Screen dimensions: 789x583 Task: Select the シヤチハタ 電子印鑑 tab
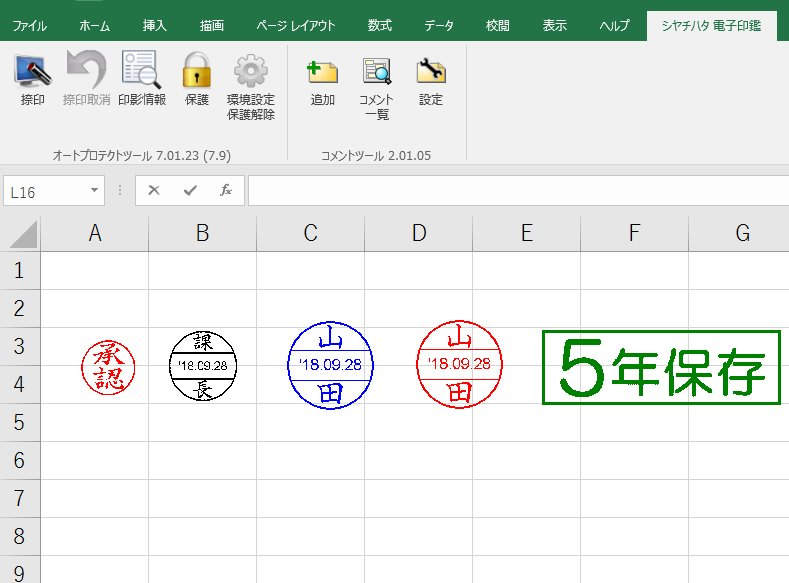(x=711, y=25)
